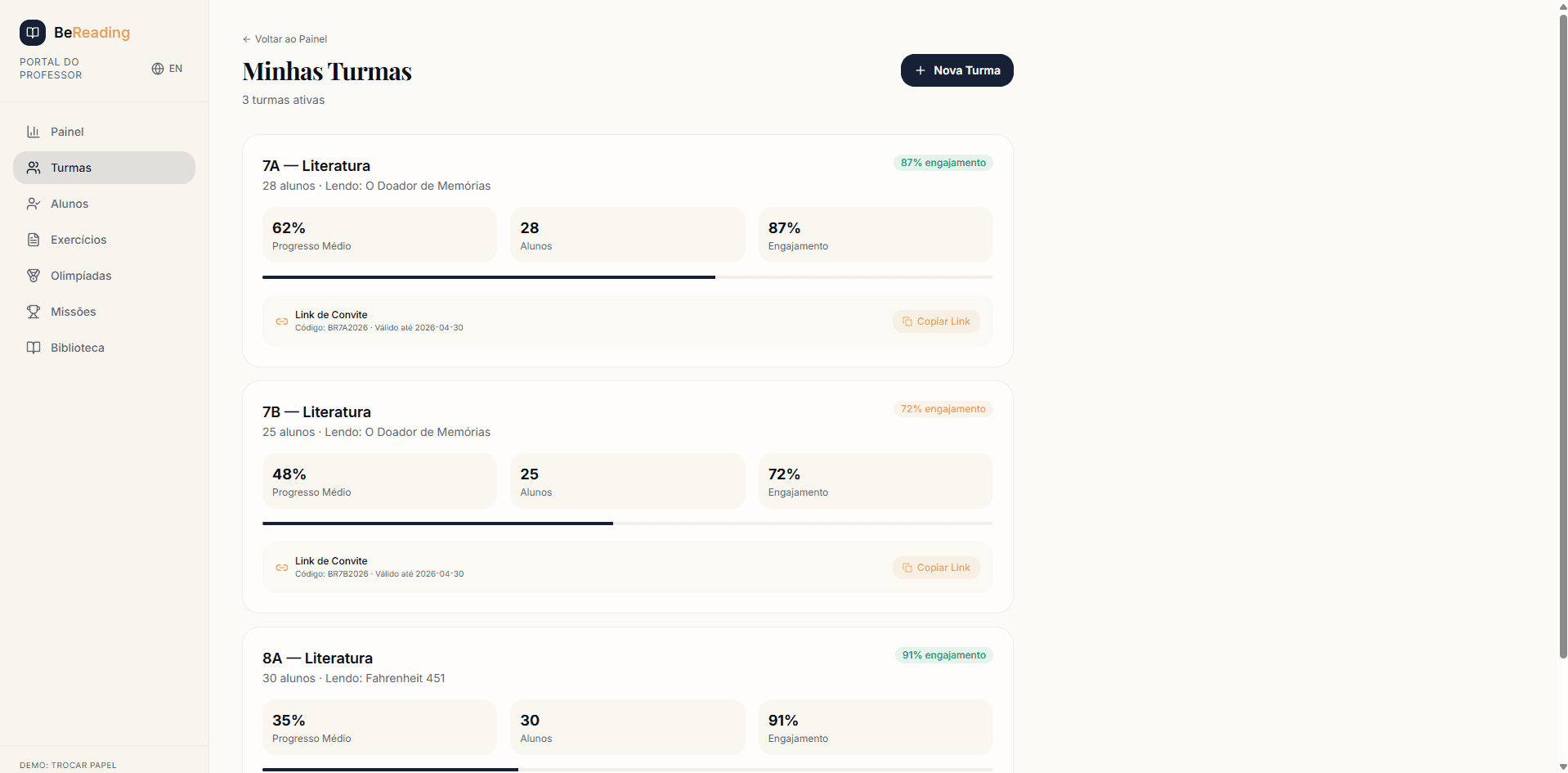1568x773 pixels.
Task: Select Turmas in the sidebar
Action: (104, 168)
